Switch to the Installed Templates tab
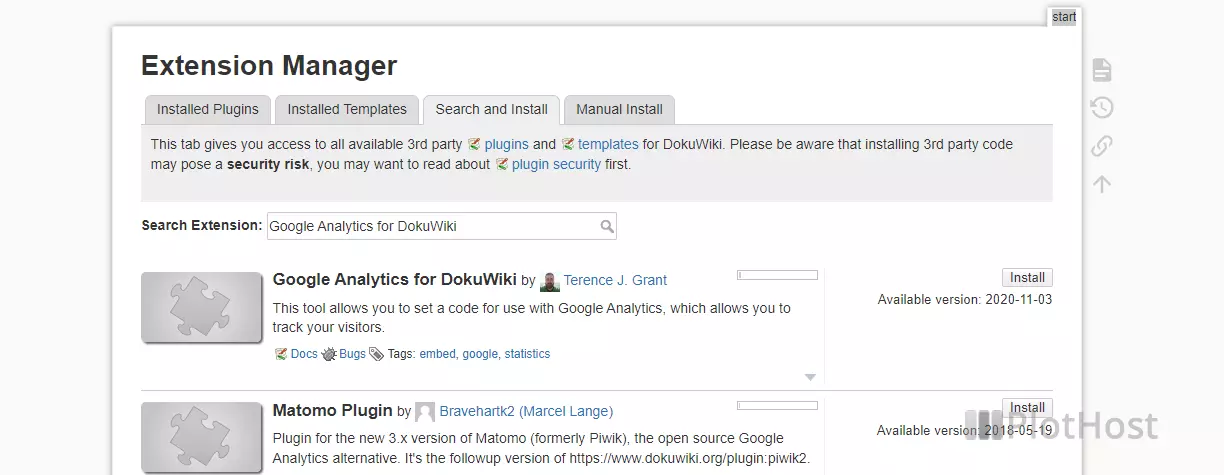The image size is (1224, 475). (347, 110)
